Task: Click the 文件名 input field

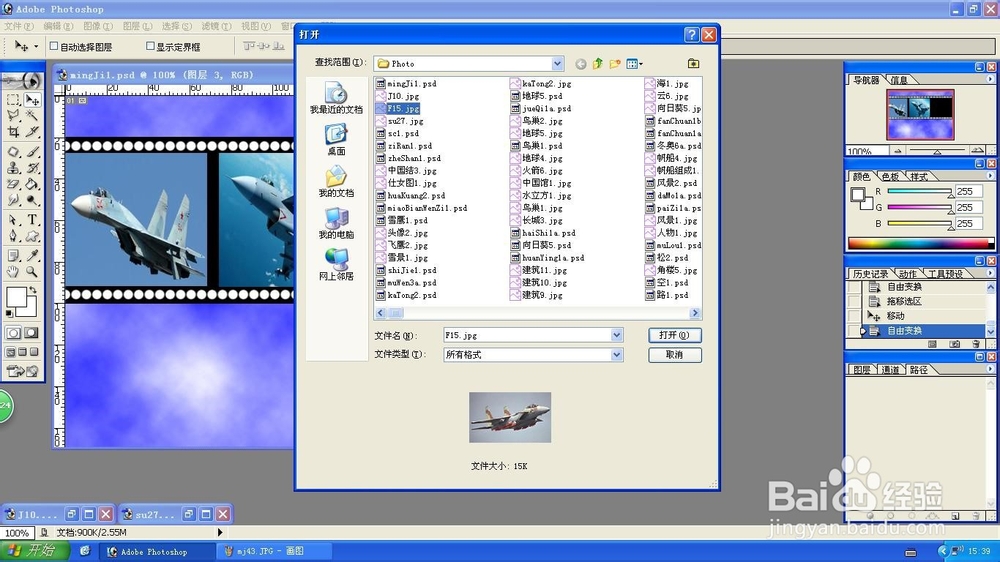Action: [x=527, y=335]
